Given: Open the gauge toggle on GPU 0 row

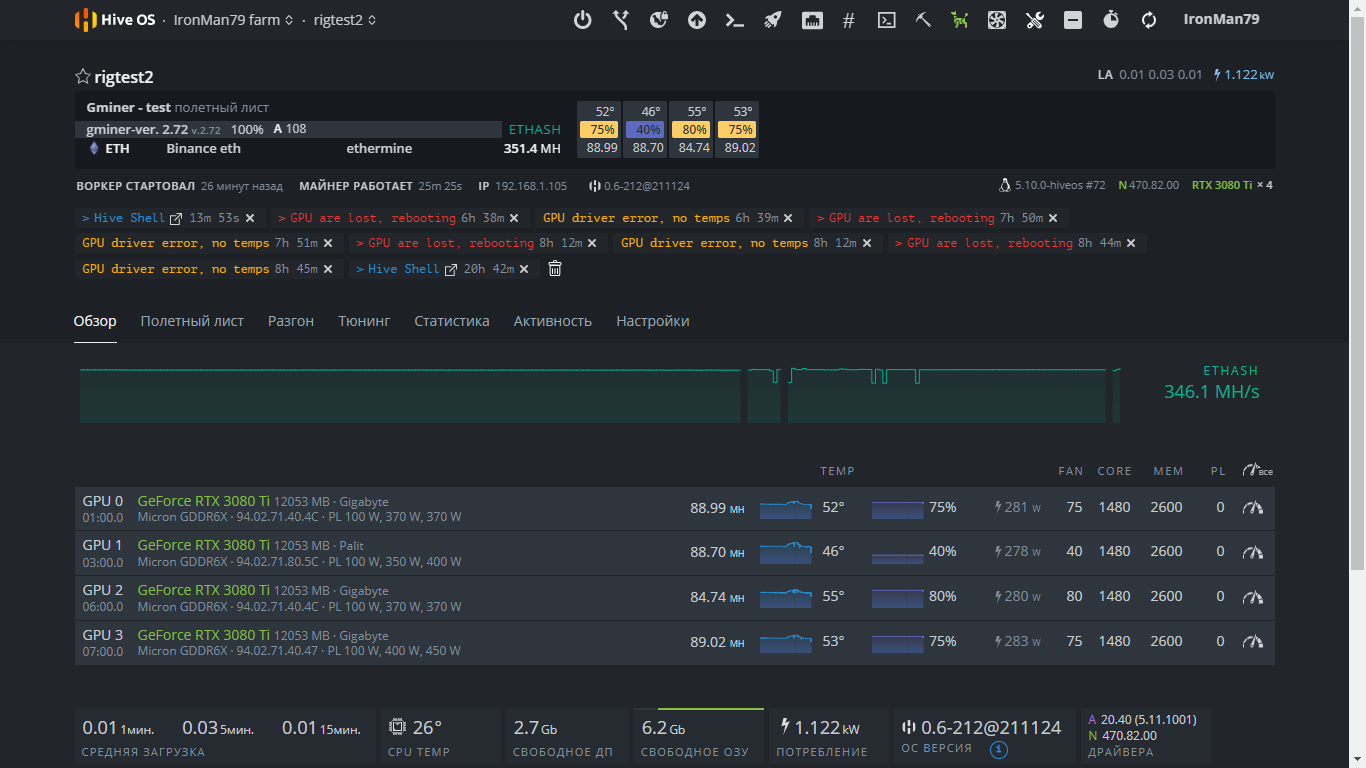Looking at the screenshot, I should tap(1252, 507).
